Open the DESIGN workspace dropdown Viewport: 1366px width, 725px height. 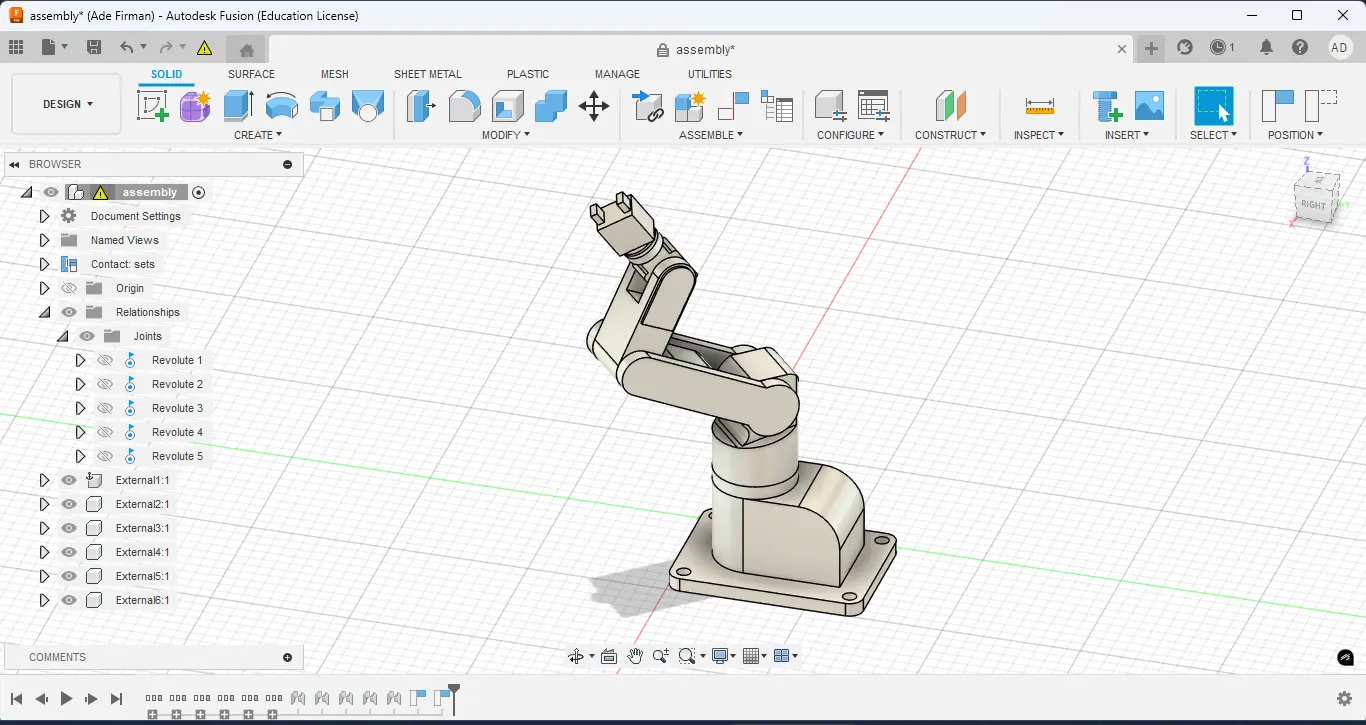(x=67, y=104)
